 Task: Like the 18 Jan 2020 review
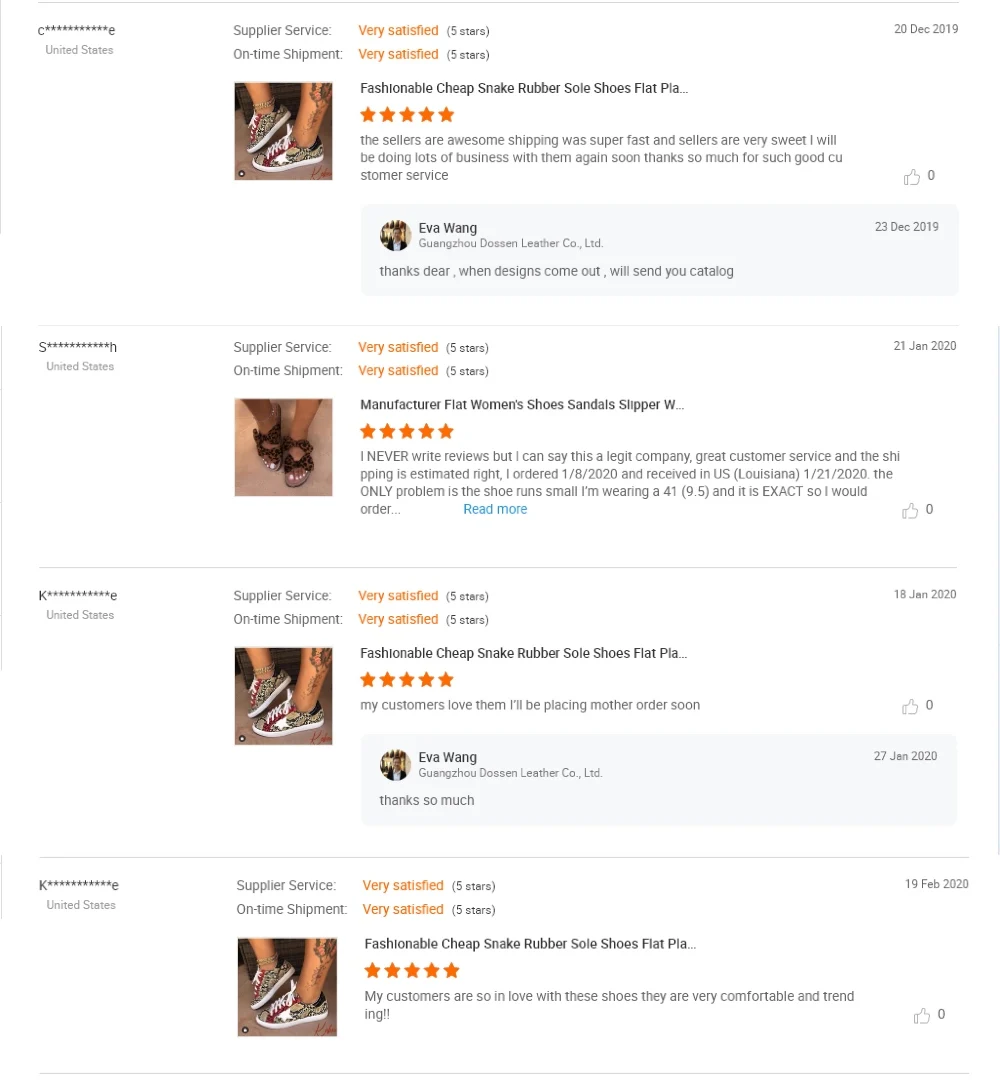(910, 707)
